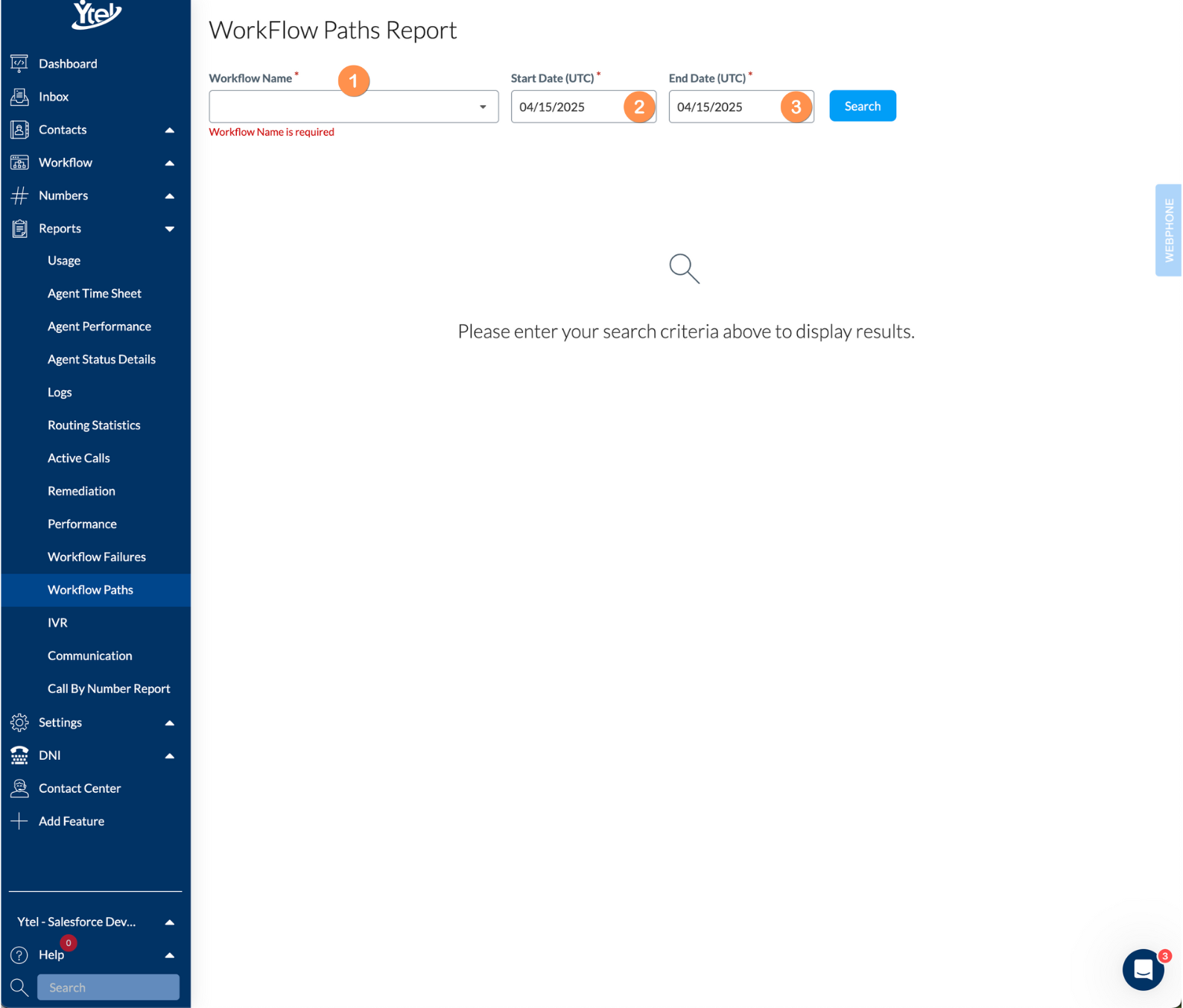The height and width of the screenshot is (1008, 1183).
Task: Select the Workflow Failures report
Action: 97,557
